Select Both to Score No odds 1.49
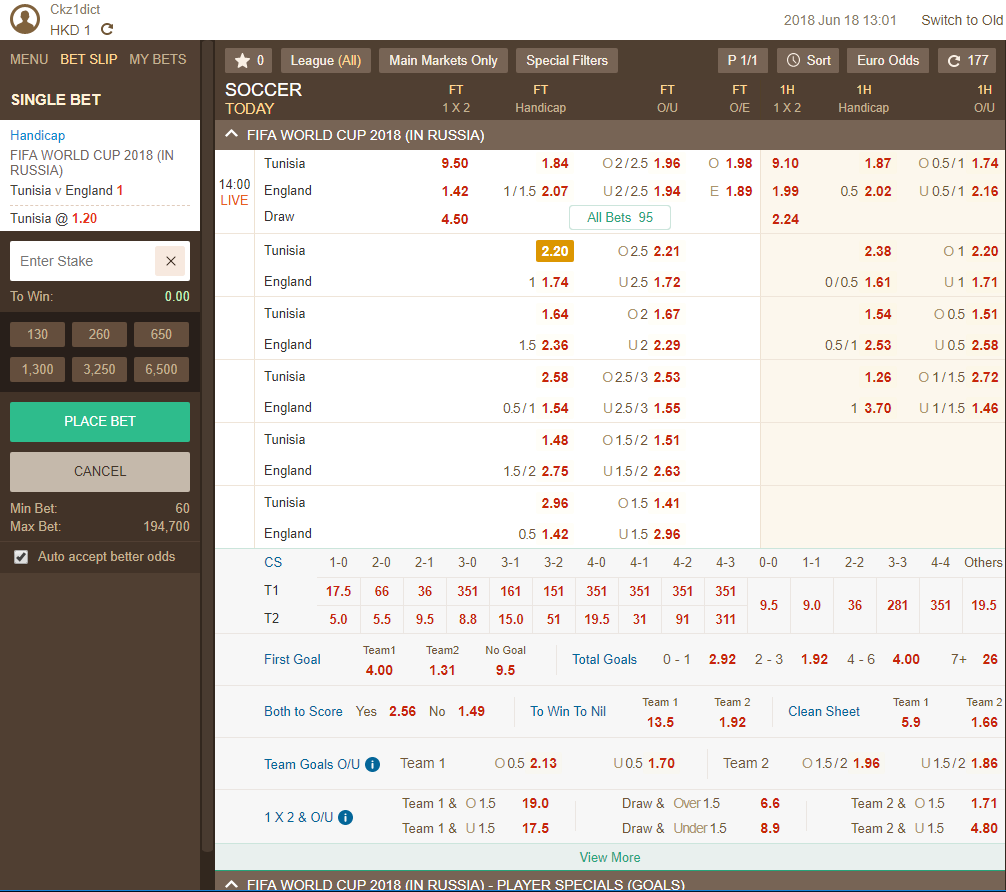Viewport: 1006px width, 892px height. [471, 712]
